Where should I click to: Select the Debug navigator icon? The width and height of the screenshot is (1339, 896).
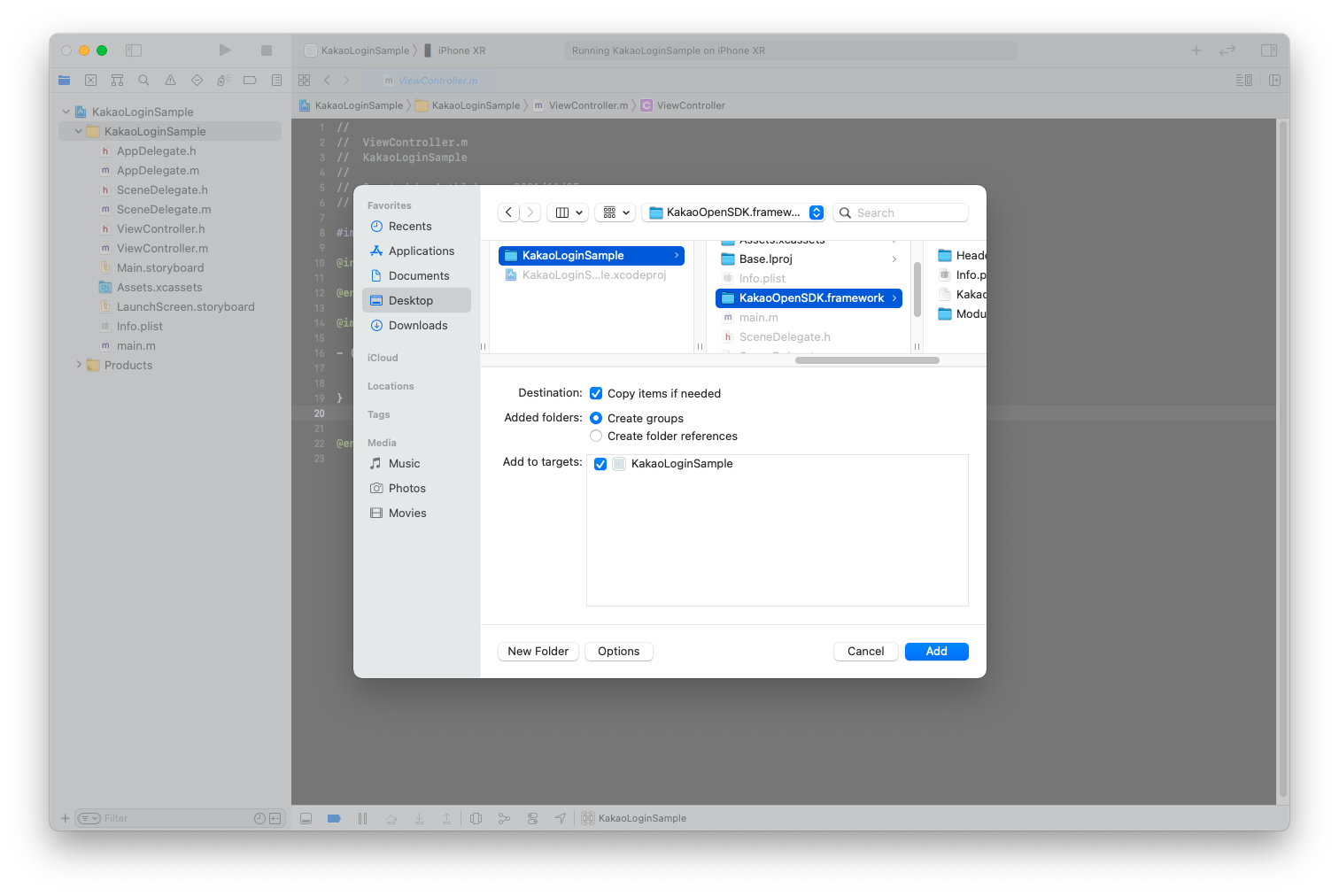click(x=223, y=81)
